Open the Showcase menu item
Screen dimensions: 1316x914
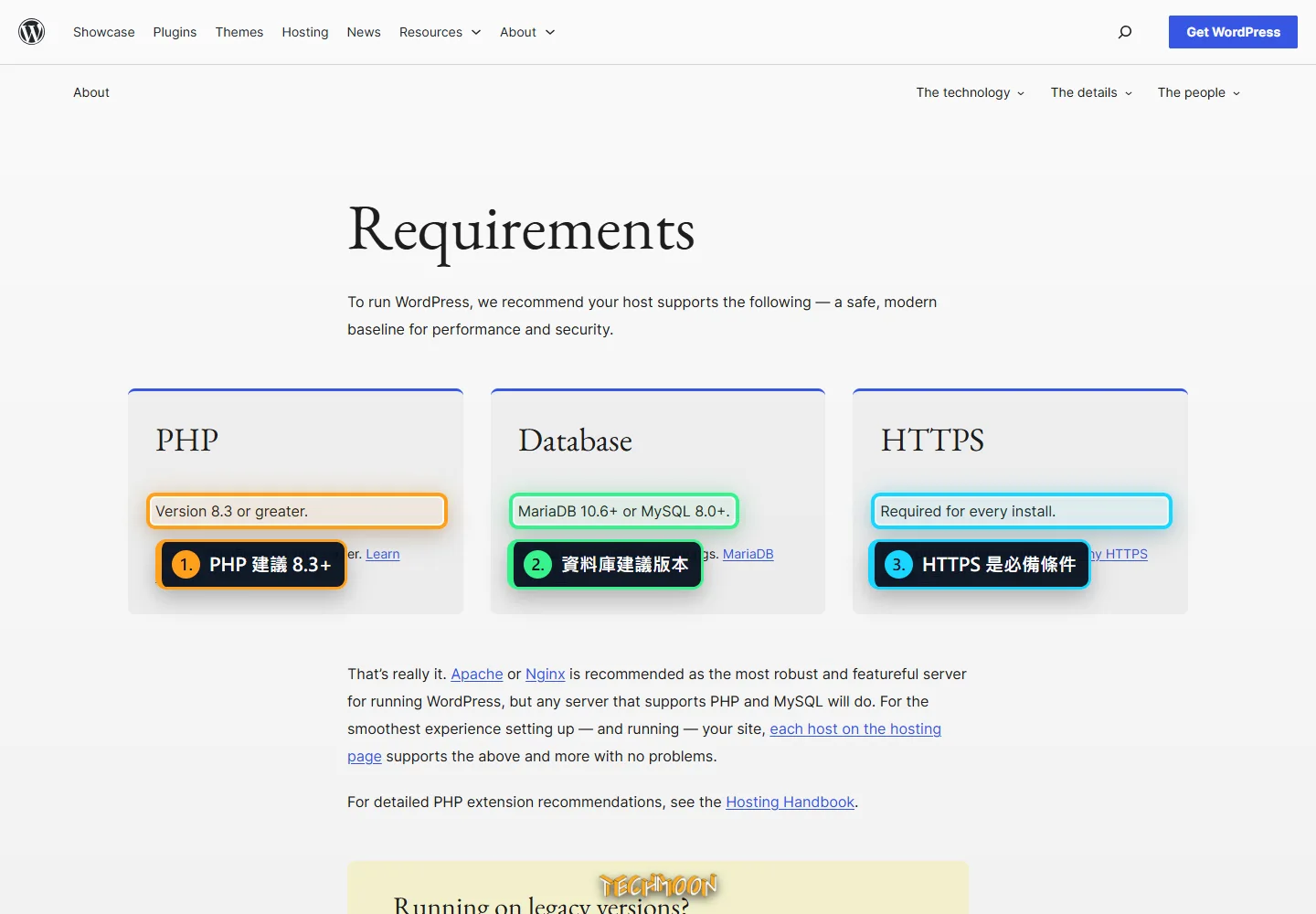pos(104,32)
